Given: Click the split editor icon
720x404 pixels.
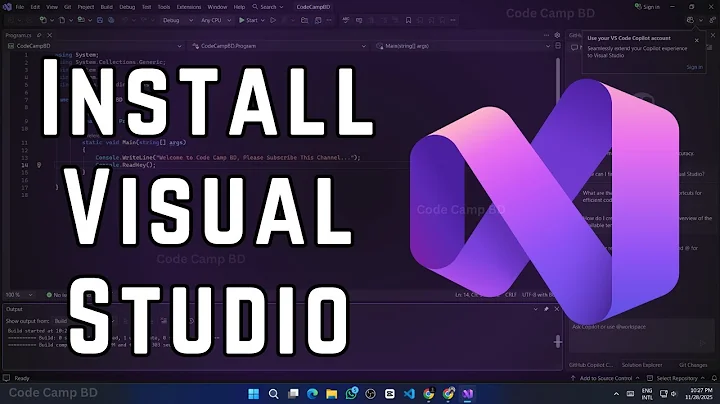Looking at the screenshot, I should click(x=558, y=46).
